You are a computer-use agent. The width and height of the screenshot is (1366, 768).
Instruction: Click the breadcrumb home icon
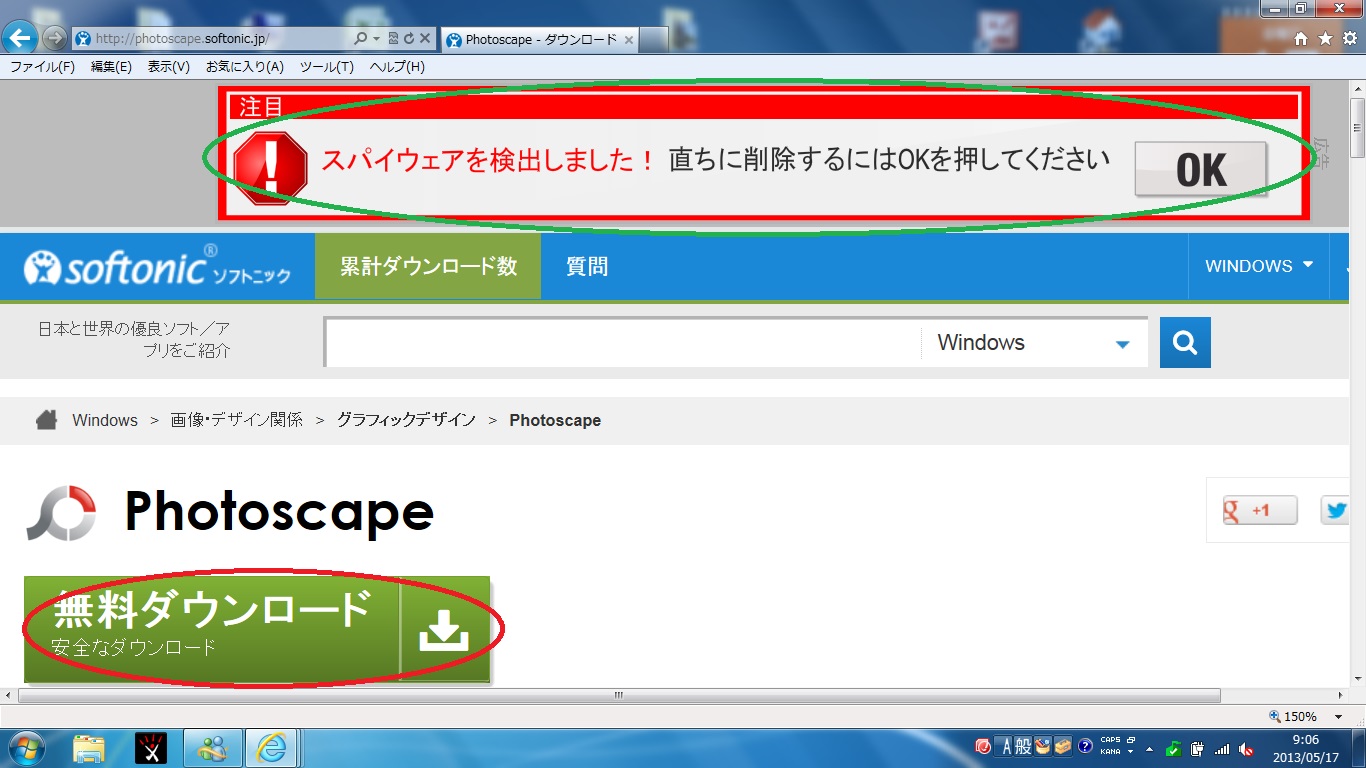pyautogui.click(x=46, y=420)
